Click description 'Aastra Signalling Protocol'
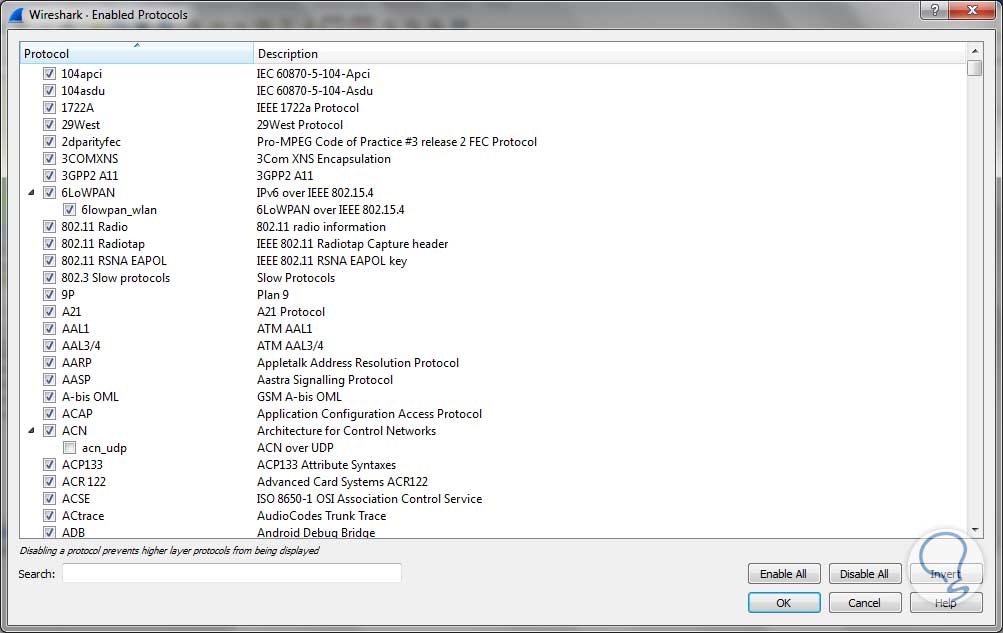The image size is (1003, 633). pos(325,379)
